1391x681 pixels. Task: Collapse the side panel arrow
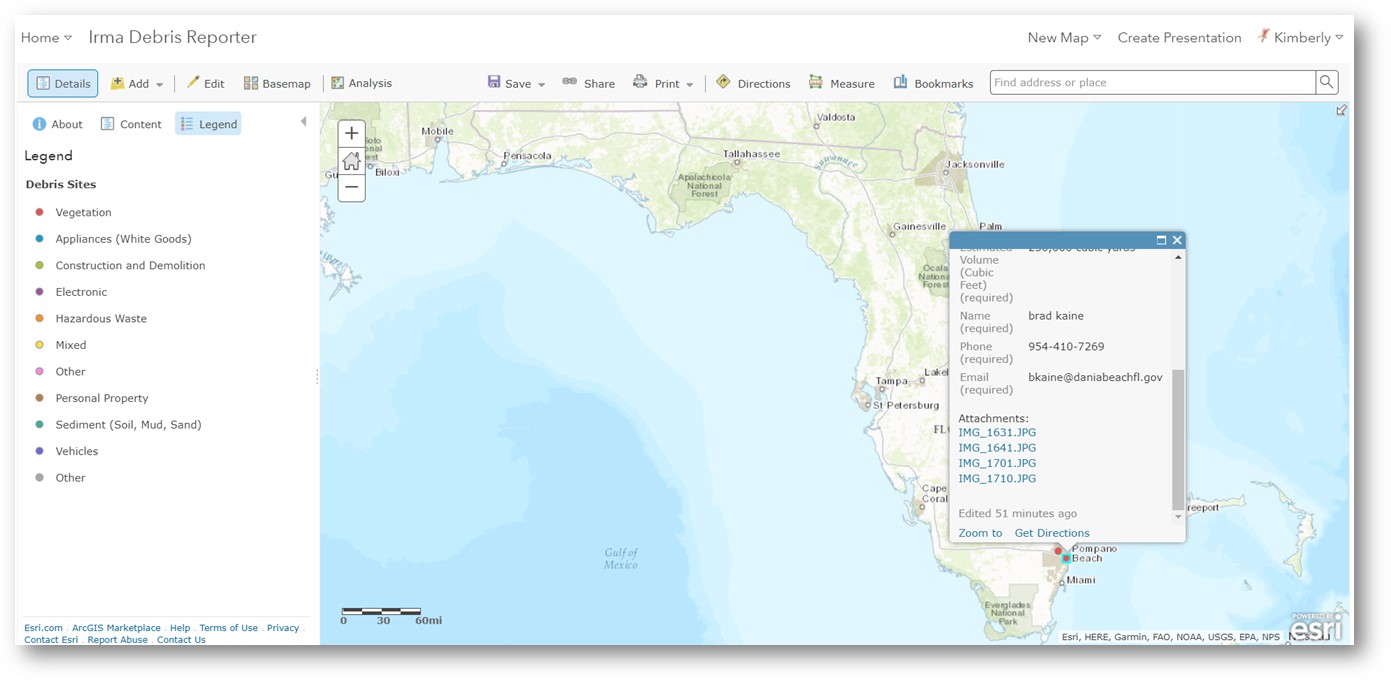pos(303,122)
